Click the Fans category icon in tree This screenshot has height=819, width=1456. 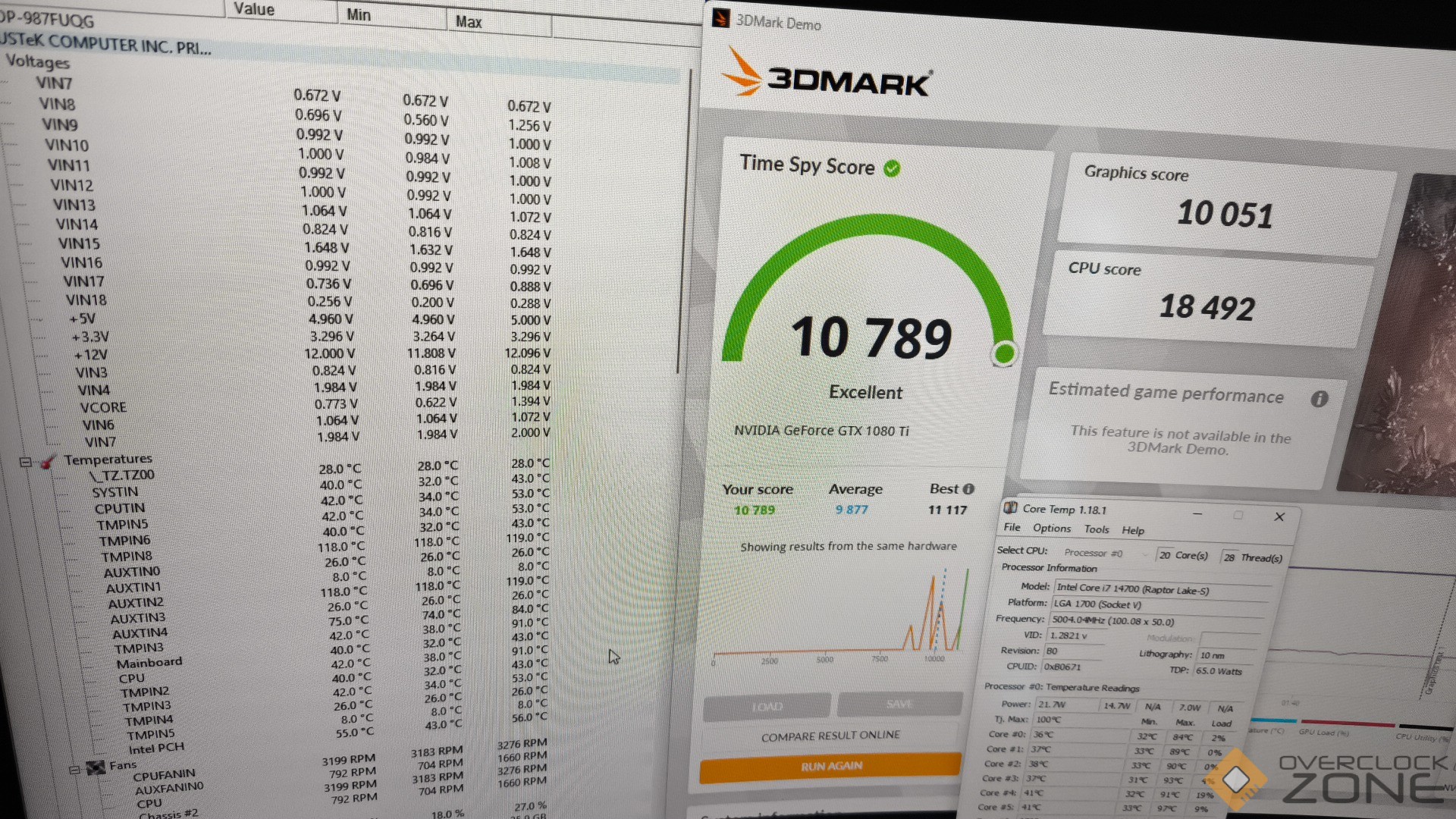point(96,767)
